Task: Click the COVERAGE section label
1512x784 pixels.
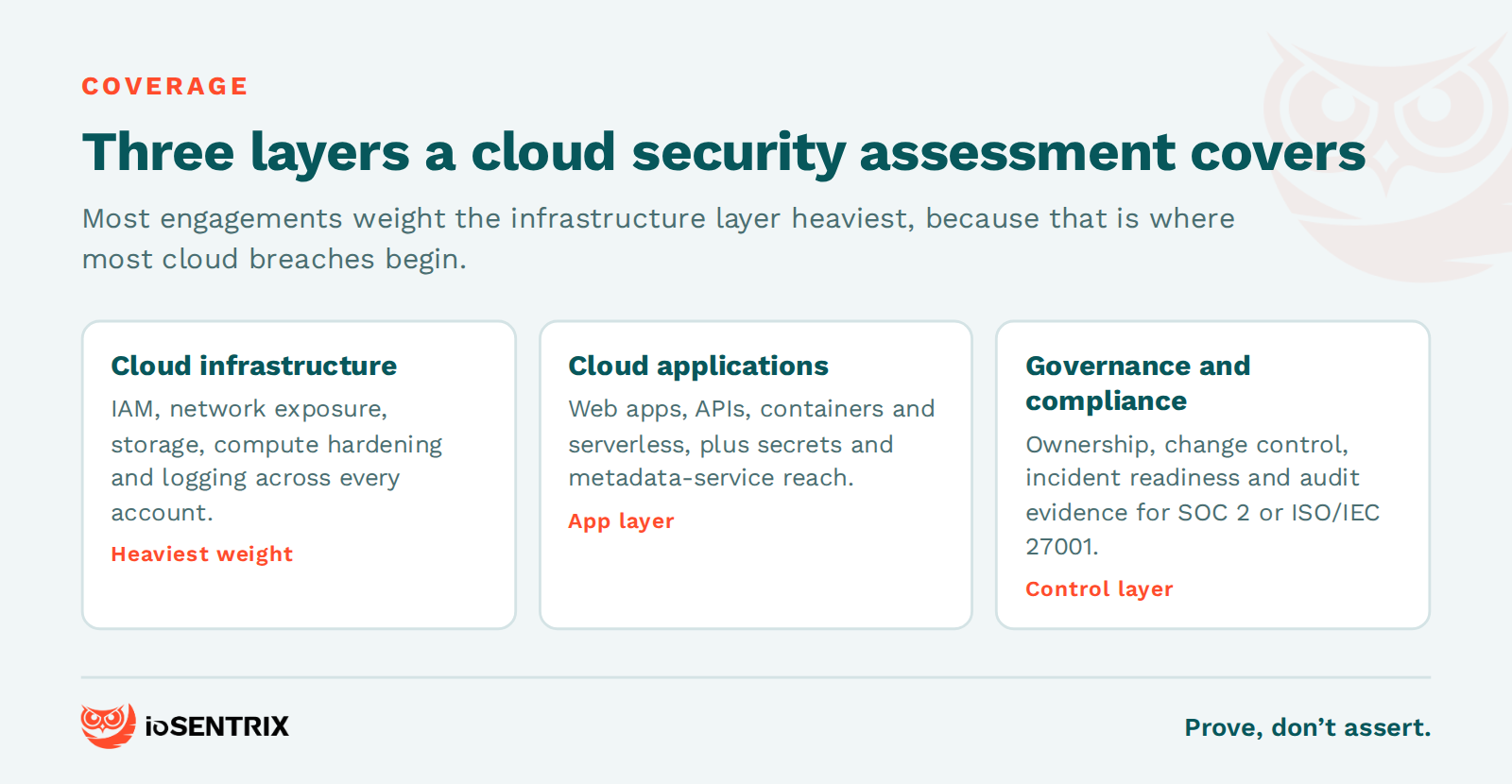Action: pos(165,86)
